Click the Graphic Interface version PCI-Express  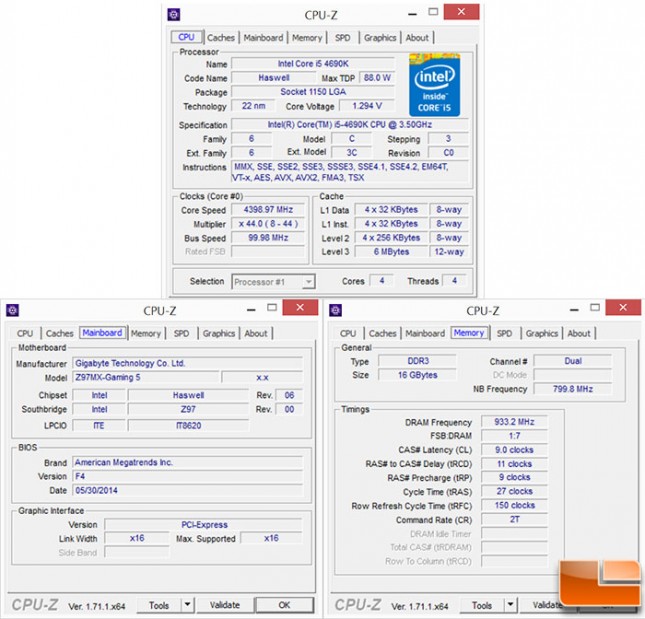point(204,525)
